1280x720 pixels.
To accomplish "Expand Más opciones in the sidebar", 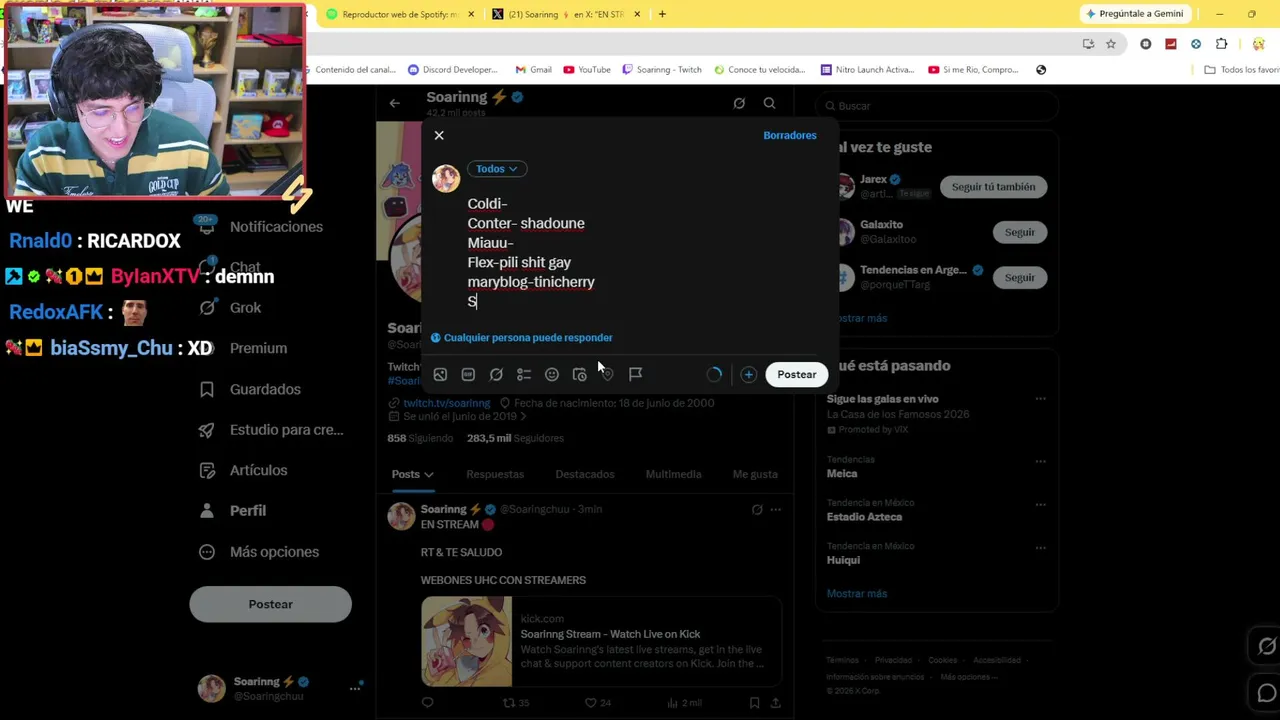I will click(x=260, y=552).
